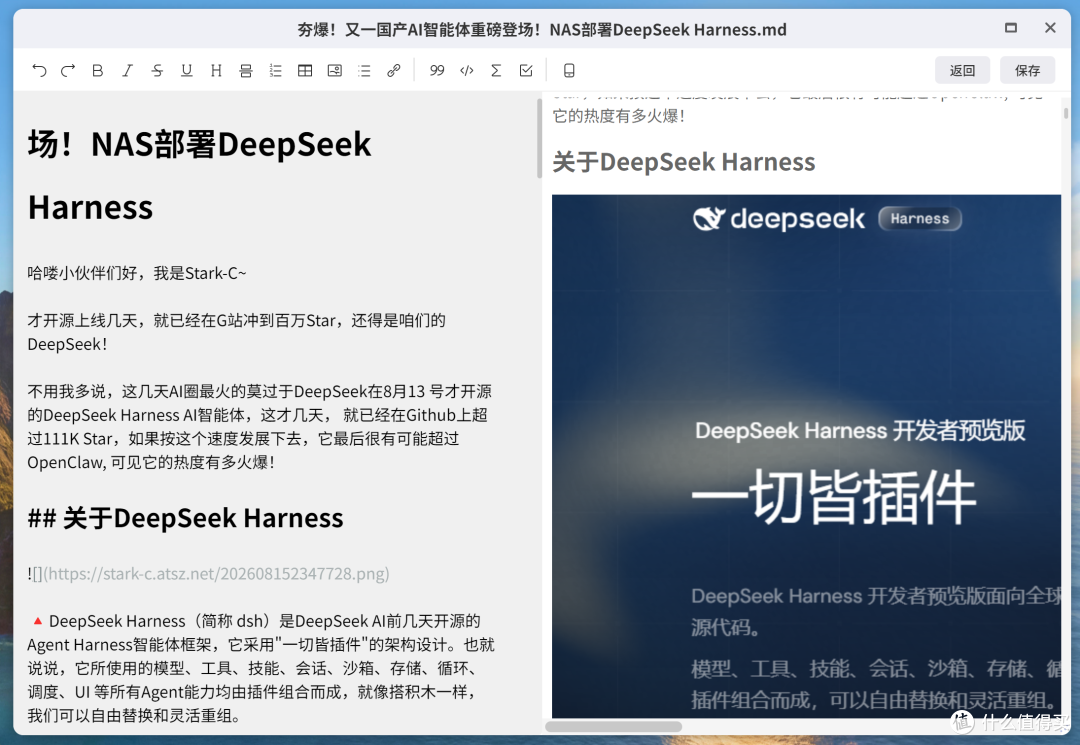Insert a block quote
This screenshot has width=1080, height=745.
(437, 70)
